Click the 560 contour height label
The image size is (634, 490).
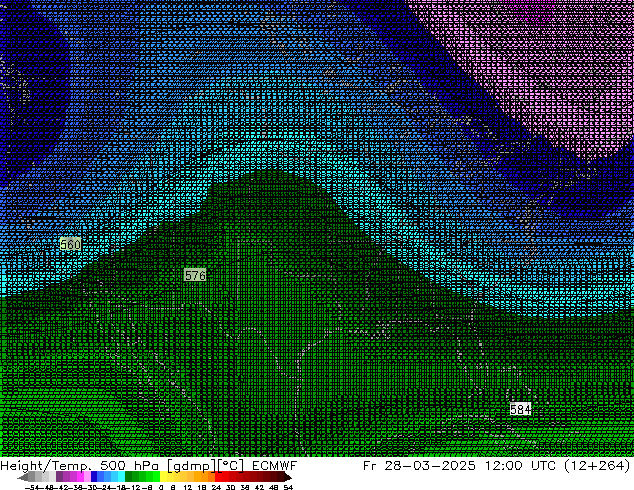coord(70,244)
